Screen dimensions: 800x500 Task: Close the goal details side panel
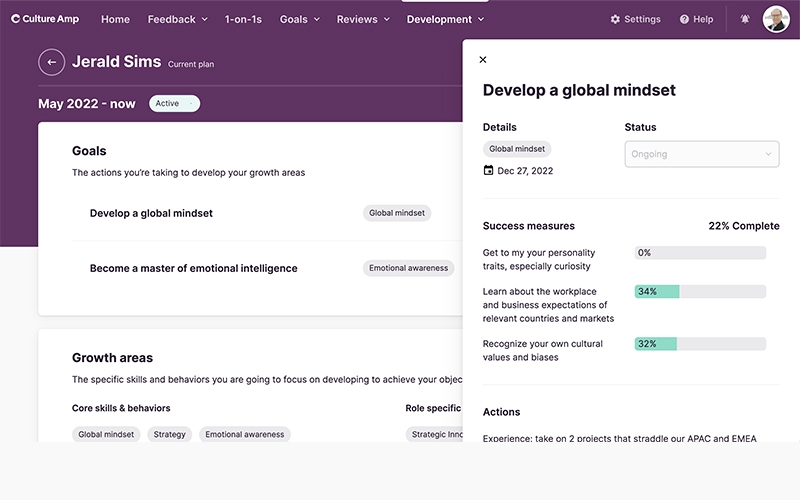[483, 60]
